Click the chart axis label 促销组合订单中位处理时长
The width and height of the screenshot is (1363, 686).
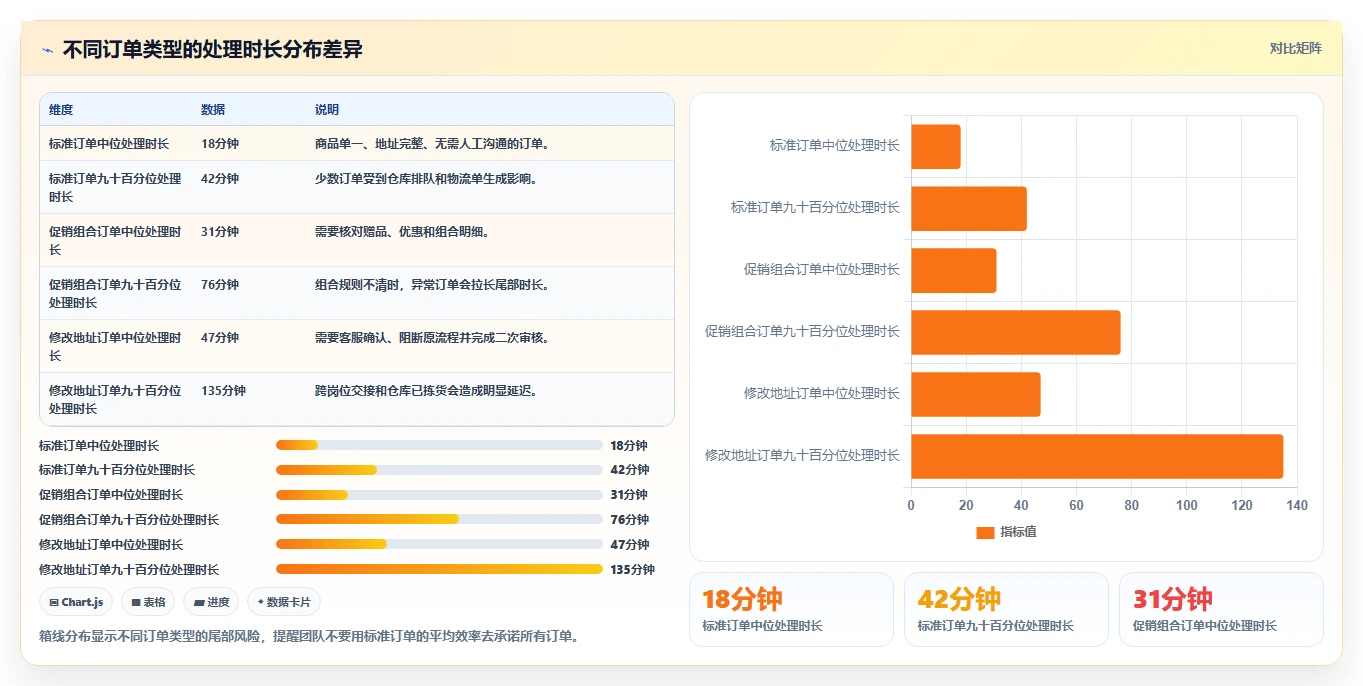point(822,269)
